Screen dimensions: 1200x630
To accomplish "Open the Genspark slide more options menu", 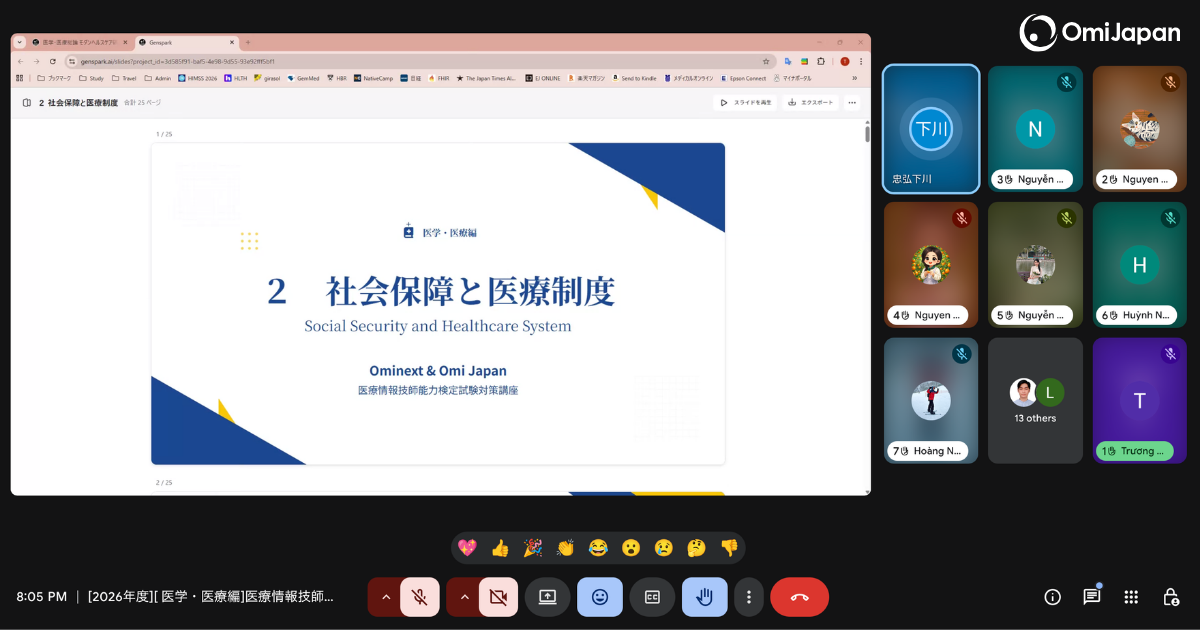I will (852, 102).
